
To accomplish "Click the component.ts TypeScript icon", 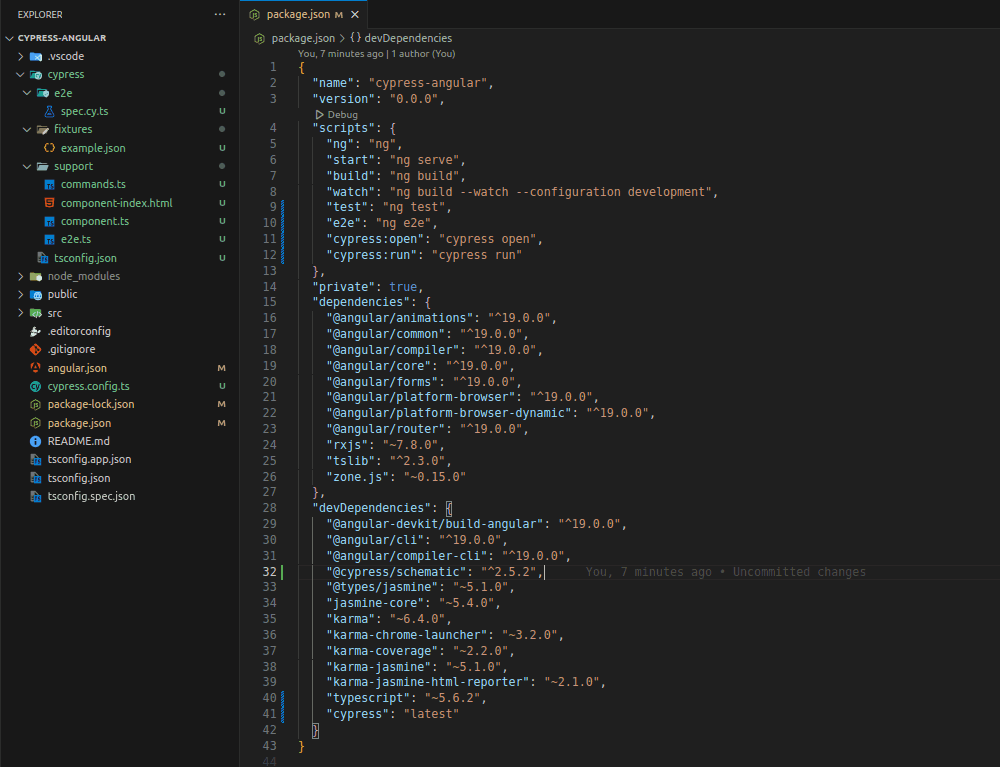I will coord(49,221).
